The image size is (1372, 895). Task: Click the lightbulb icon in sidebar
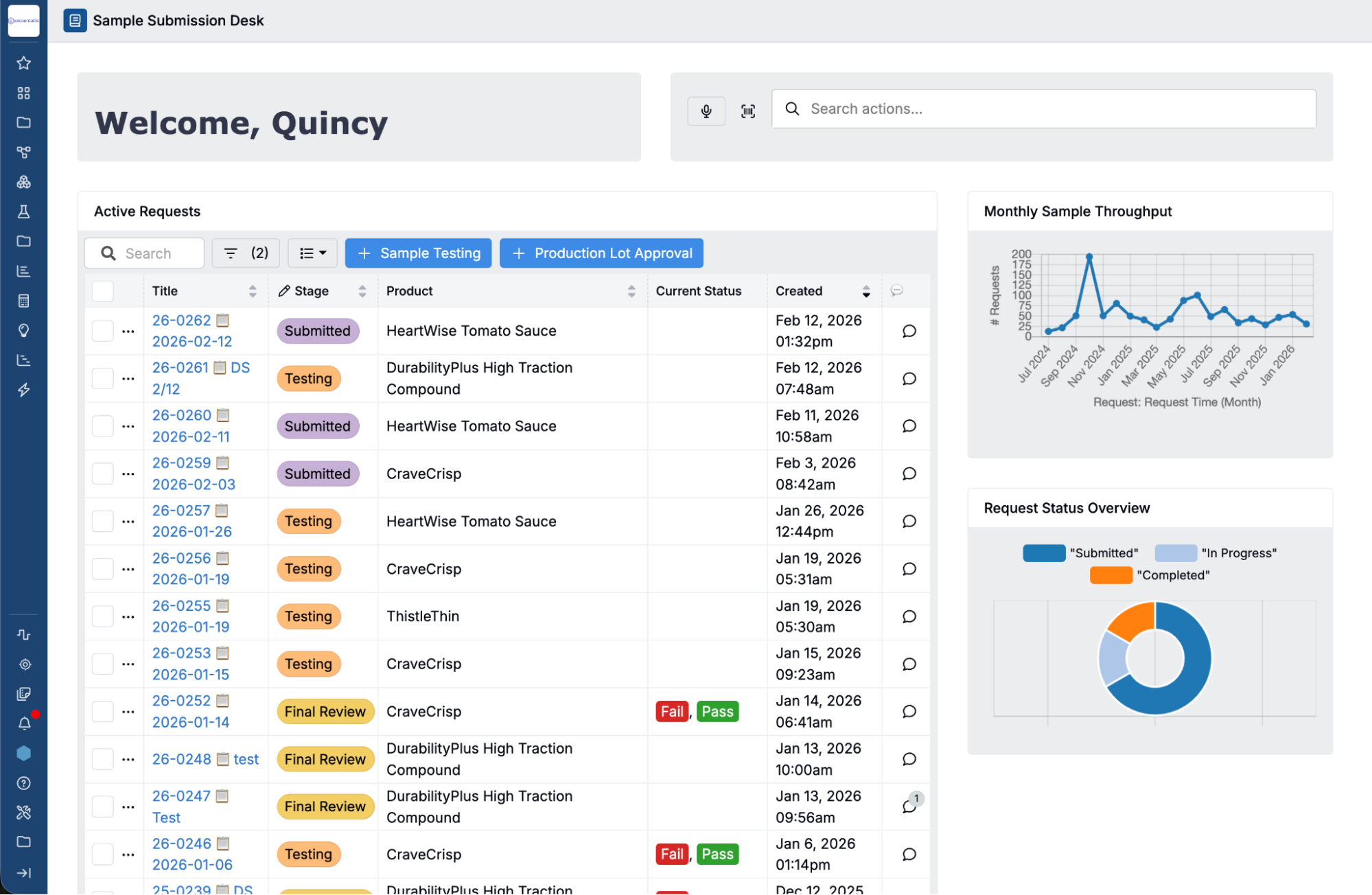pos(24,331)
